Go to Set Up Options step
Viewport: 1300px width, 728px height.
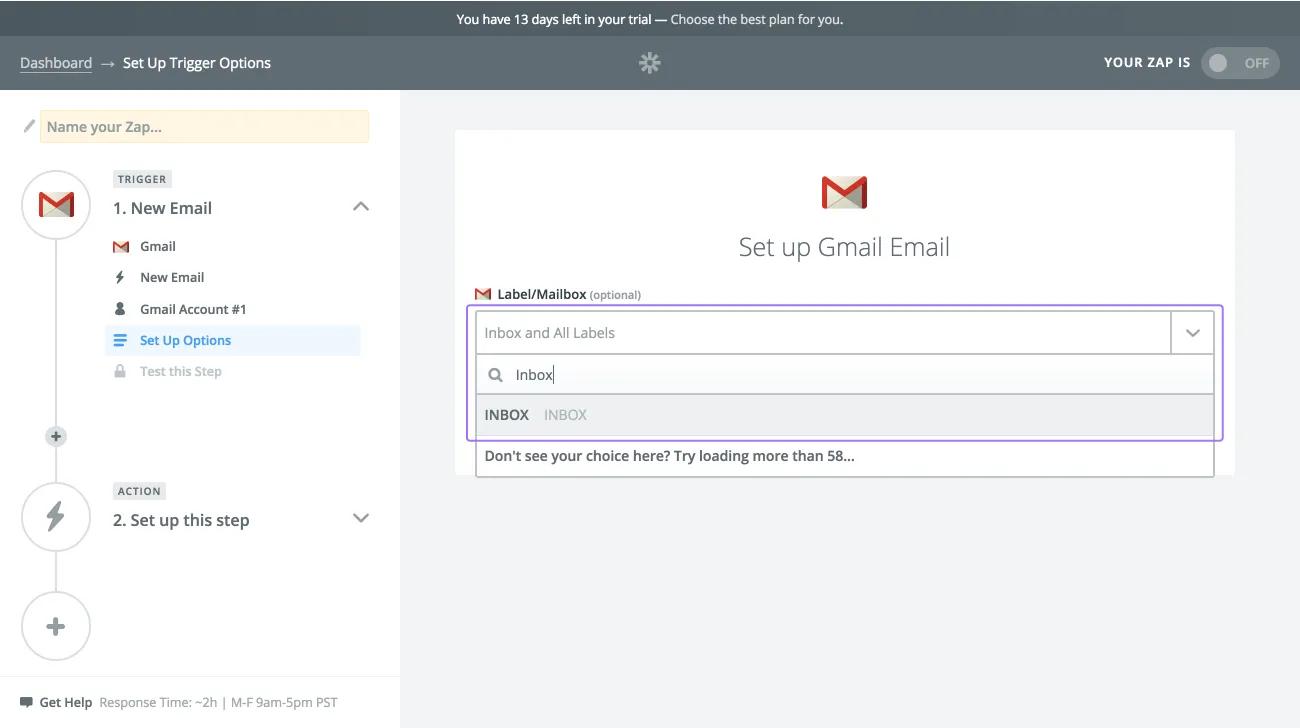point(185,340)
